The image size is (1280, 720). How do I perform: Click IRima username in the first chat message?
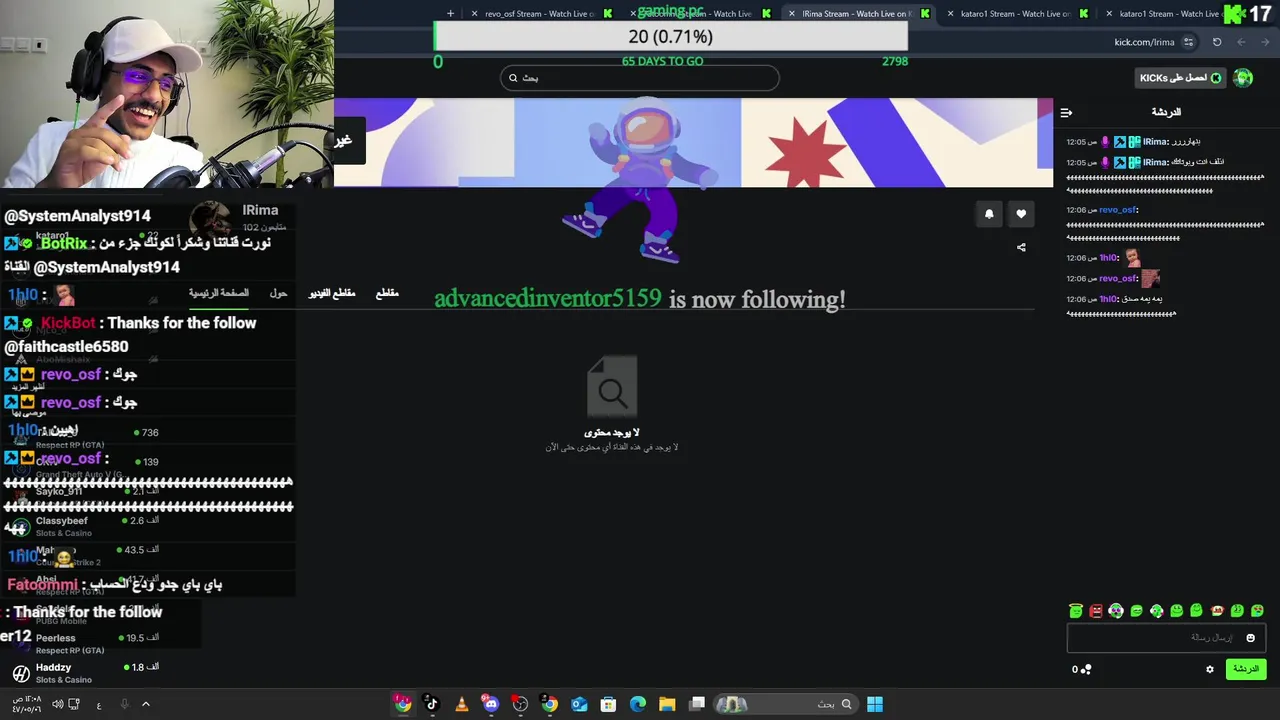(1155, 142)
